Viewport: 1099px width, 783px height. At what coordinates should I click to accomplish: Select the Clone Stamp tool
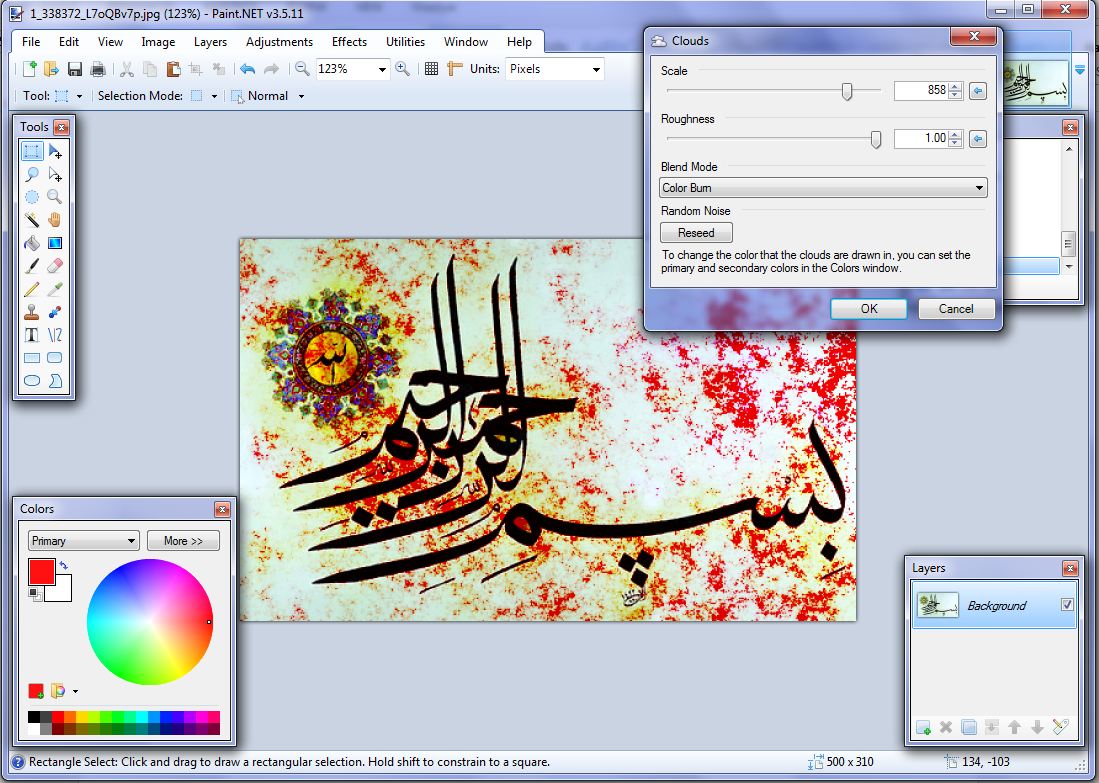click(x=32, y=312)
